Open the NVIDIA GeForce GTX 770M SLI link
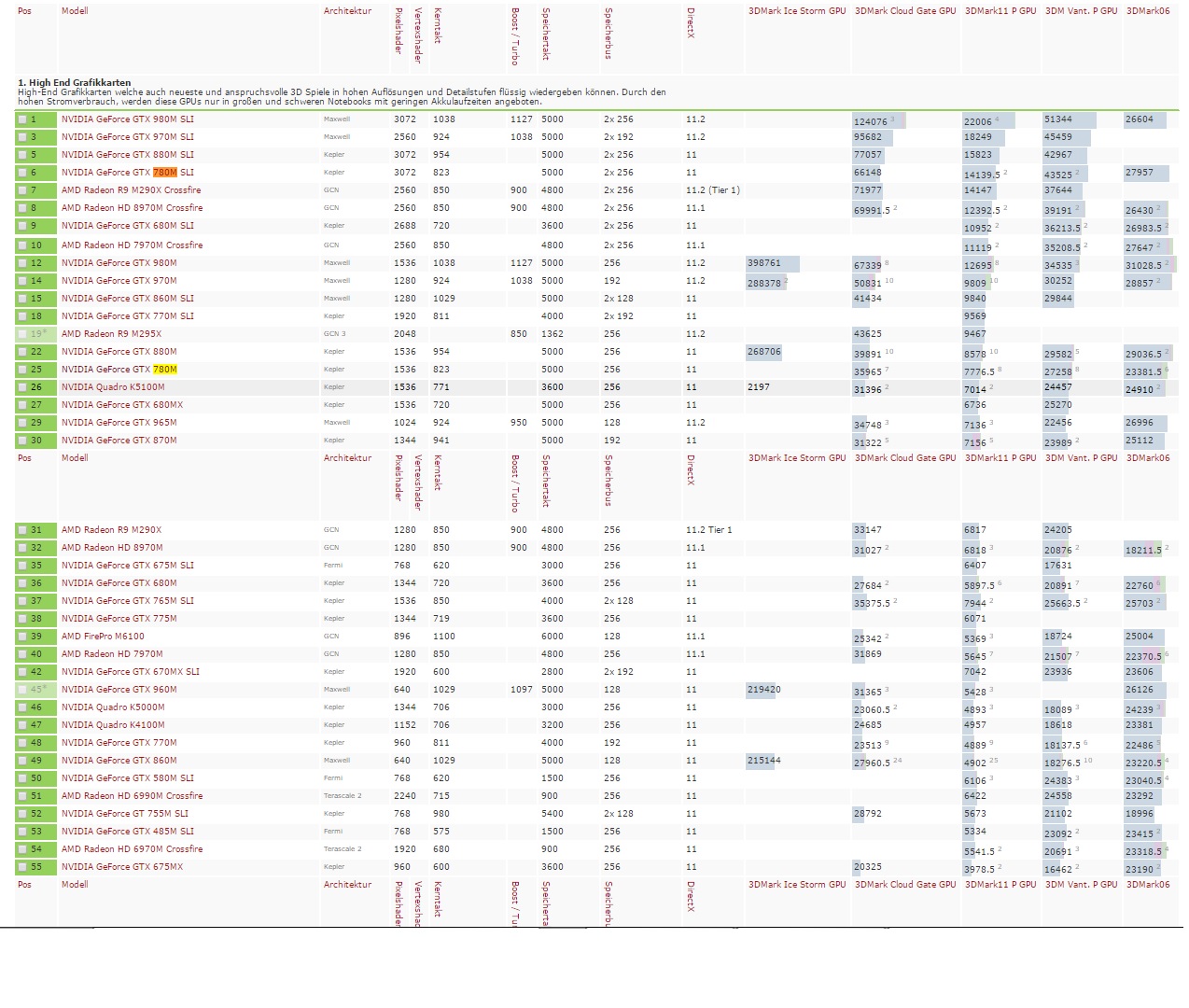 pos(128,316)
